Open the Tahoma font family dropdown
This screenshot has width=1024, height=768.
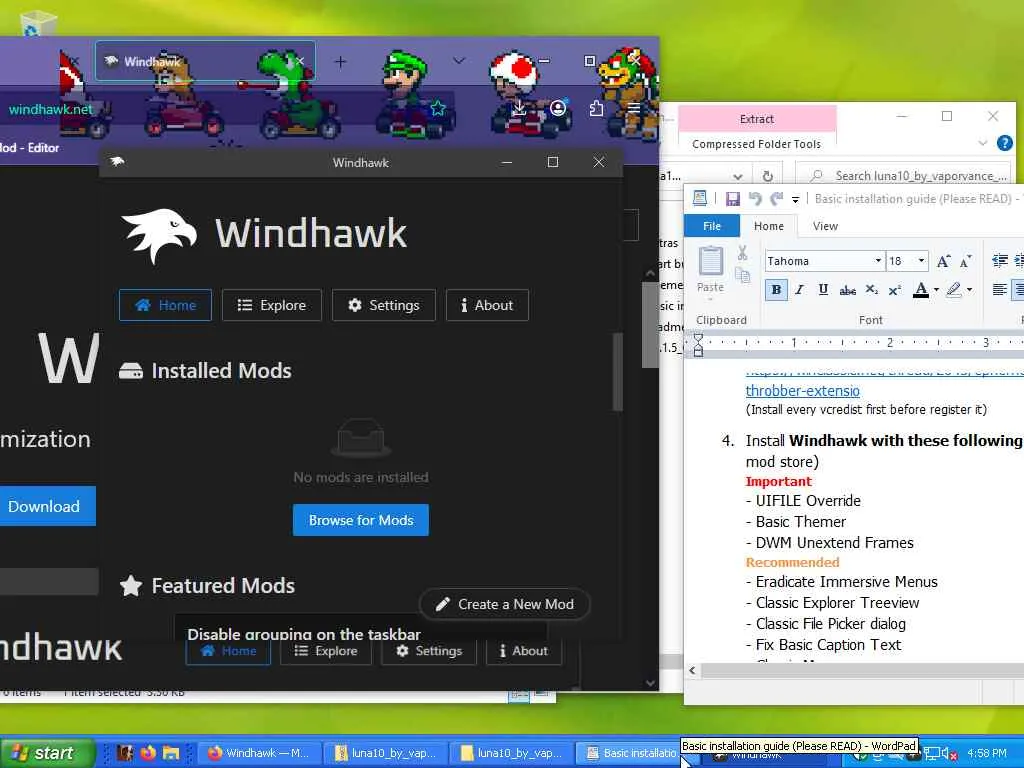878,261
